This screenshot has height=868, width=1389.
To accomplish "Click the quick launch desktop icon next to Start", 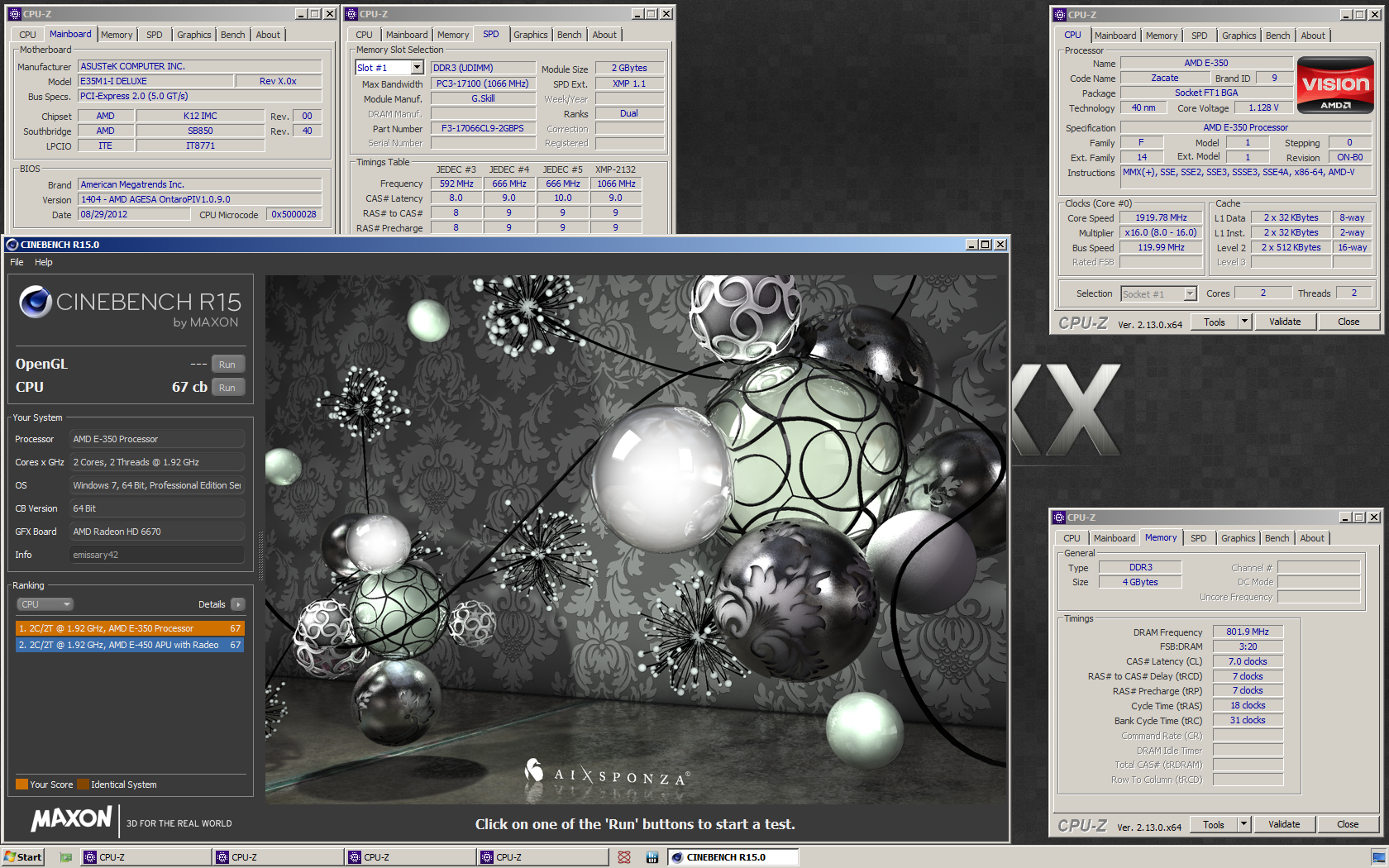I will pyautogui.click(x=65, y=857).
